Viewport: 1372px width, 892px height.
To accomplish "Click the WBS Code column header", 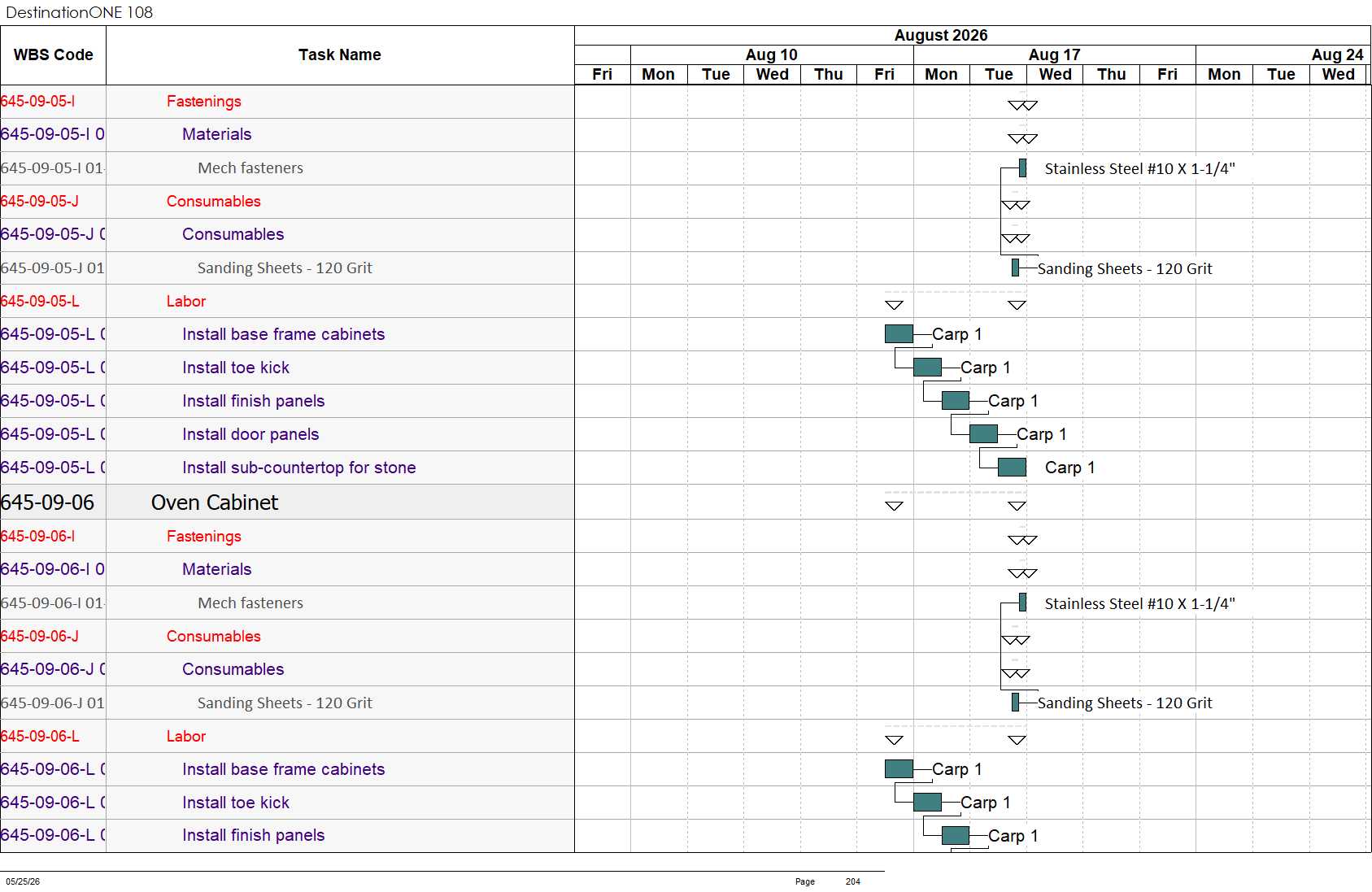I will (53, 54).
